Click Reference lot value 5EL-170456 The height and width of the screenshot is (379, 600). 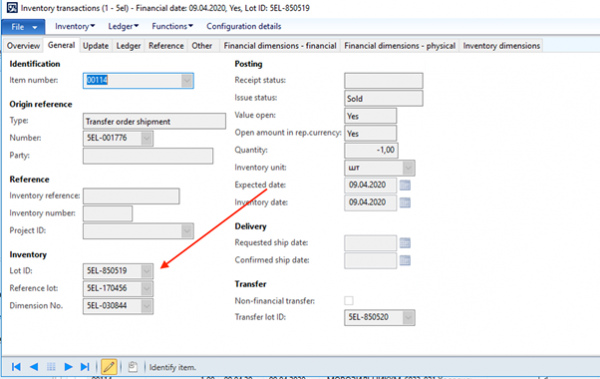point(107,288)
